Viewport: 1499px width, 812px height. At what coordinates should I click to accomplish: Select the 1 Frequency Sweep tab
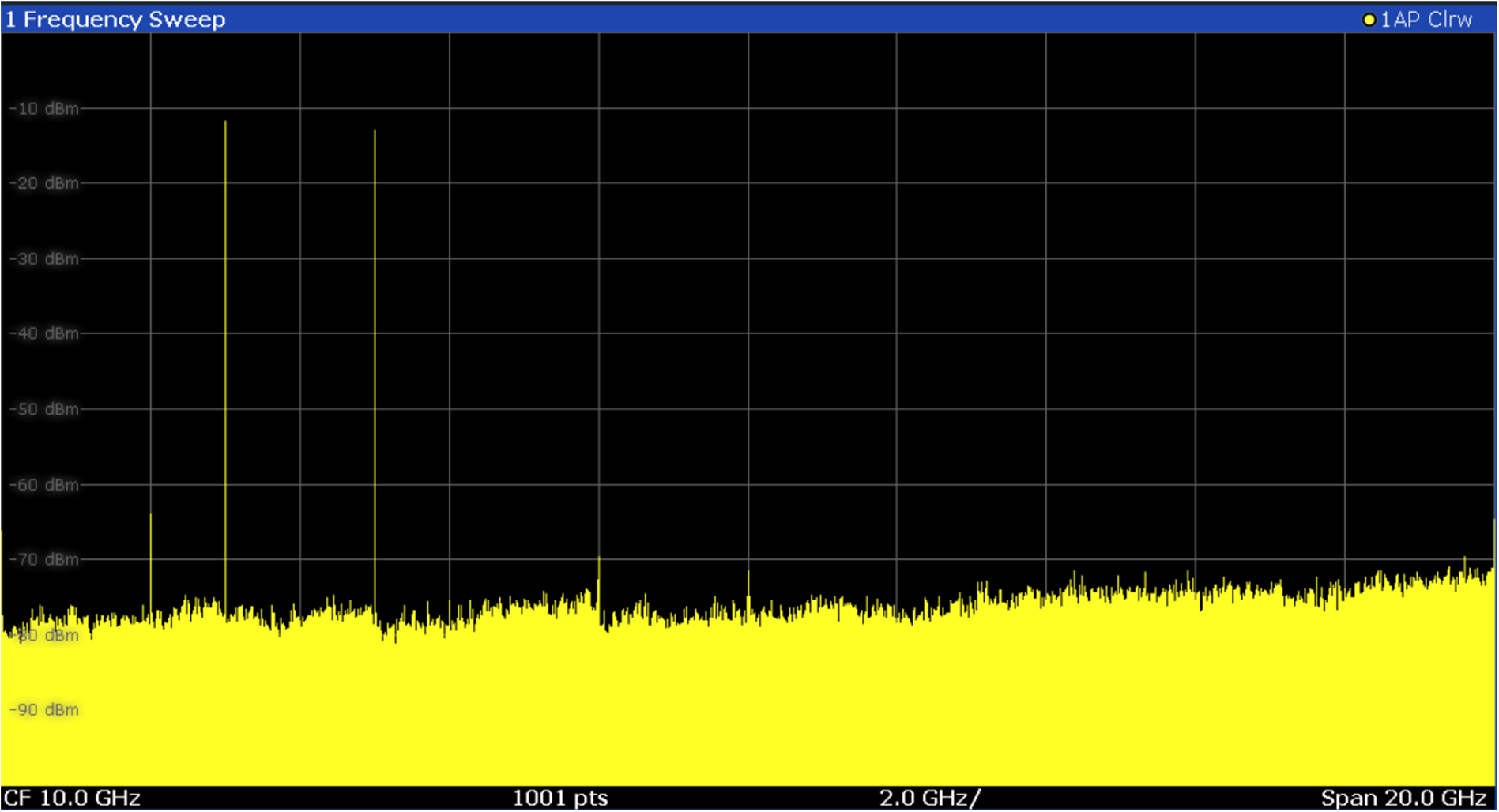tap(115, 19)
